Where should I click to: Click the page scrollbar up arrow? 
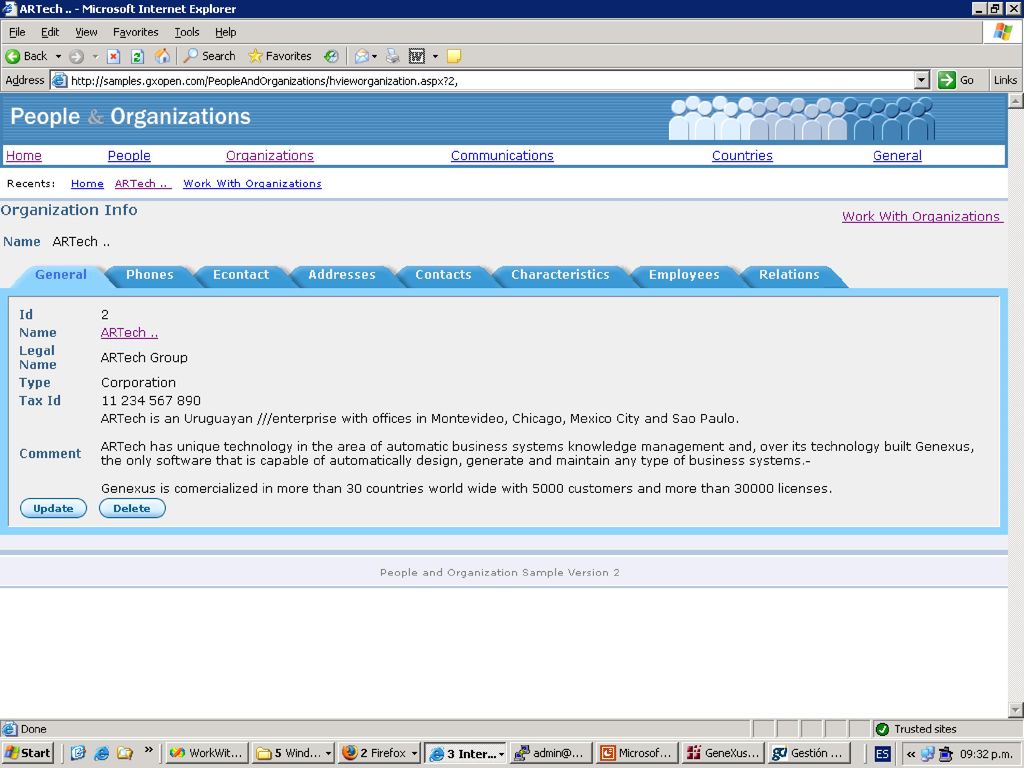pyautogui.click(x=1016, y=101)
